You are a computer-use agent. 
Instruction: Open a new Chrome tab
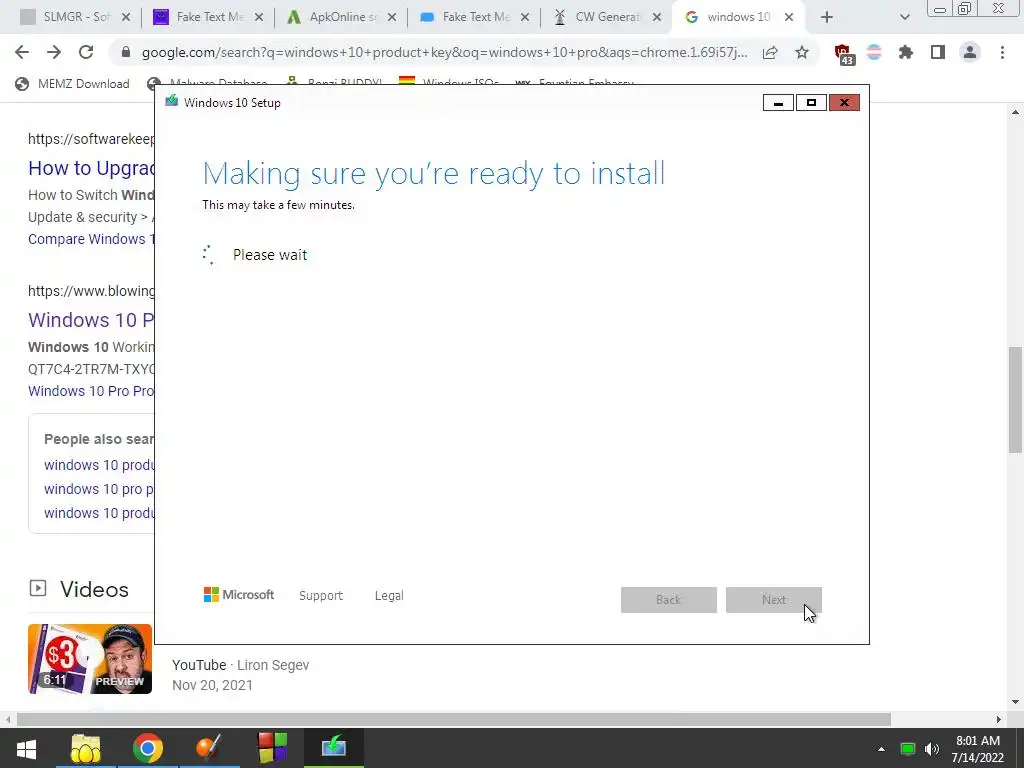(x=827, y=18)
